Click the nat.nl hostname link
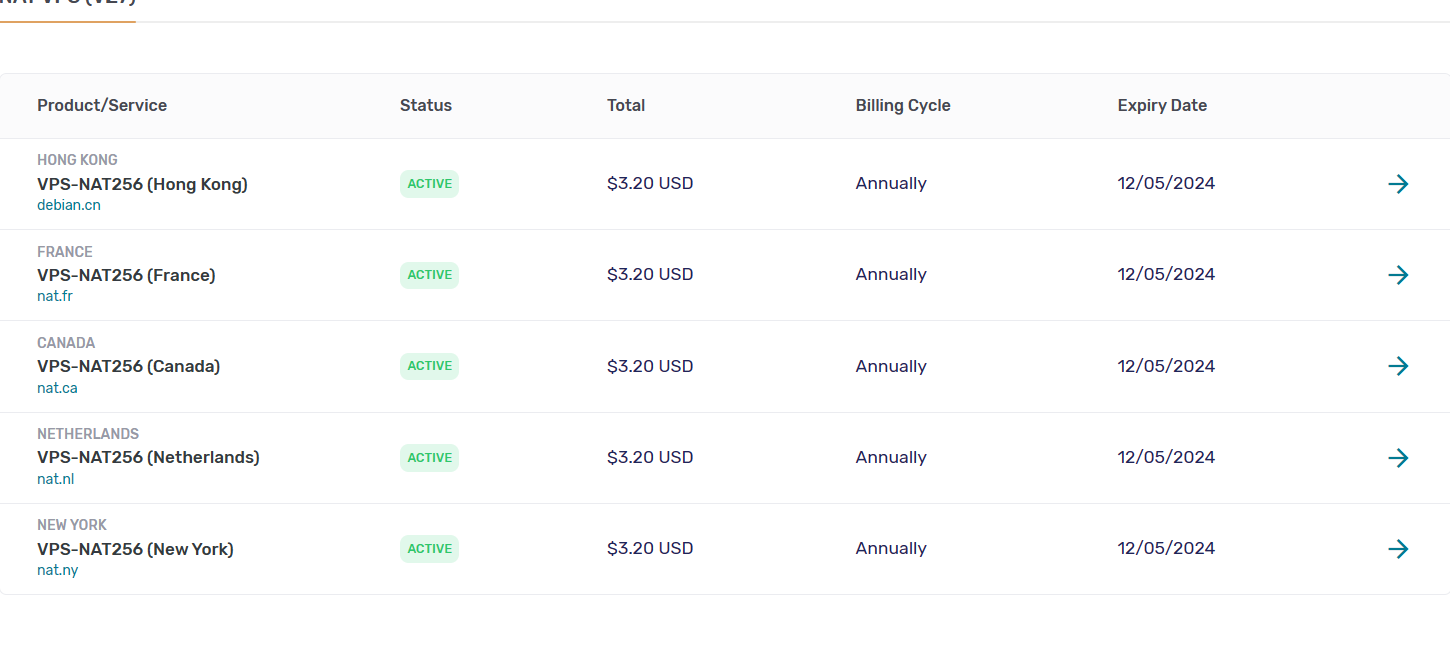Image resolution: width=1450 pixels, height=647 pixels. 56,479
